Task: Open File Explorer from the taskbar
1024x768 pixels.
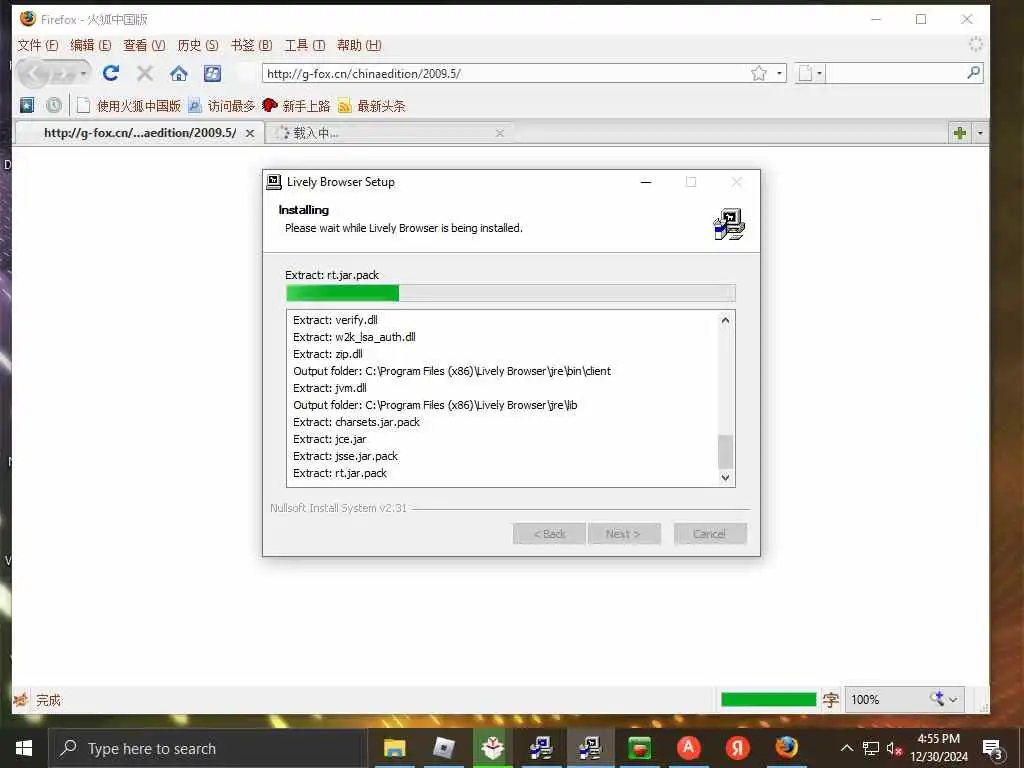Action: click(x=394, y=748)
